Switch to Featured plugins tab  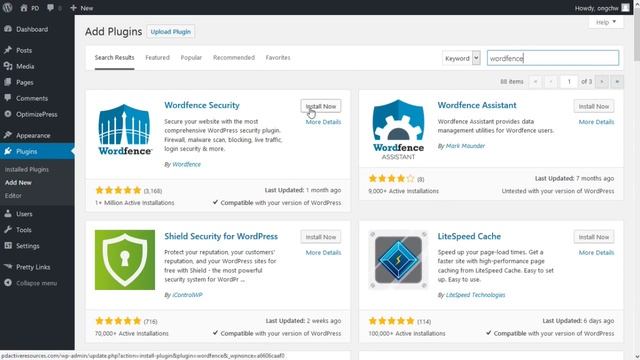[x=157, y=58]
